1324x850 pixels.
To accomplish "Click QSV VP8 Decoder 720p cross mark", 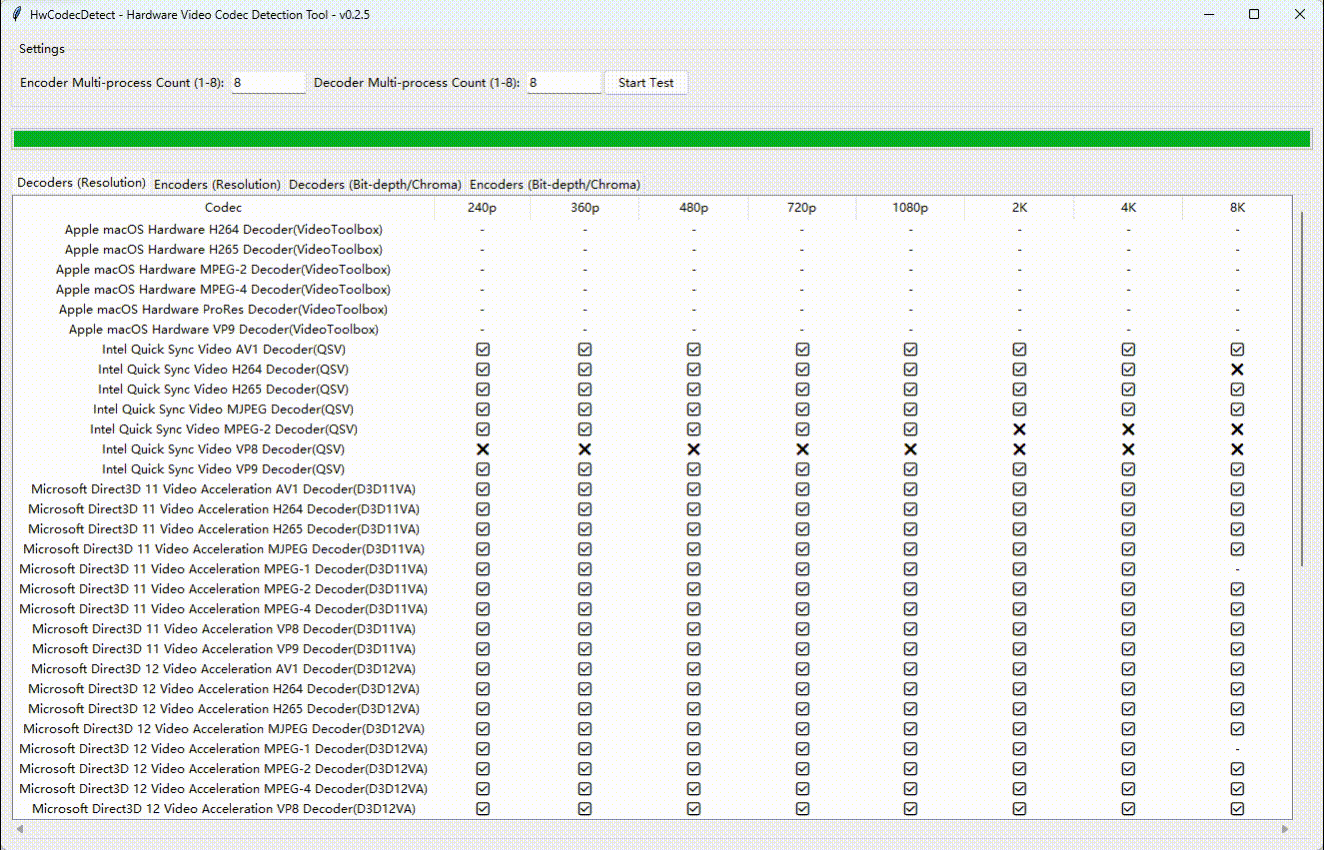I will click(802, 450).
